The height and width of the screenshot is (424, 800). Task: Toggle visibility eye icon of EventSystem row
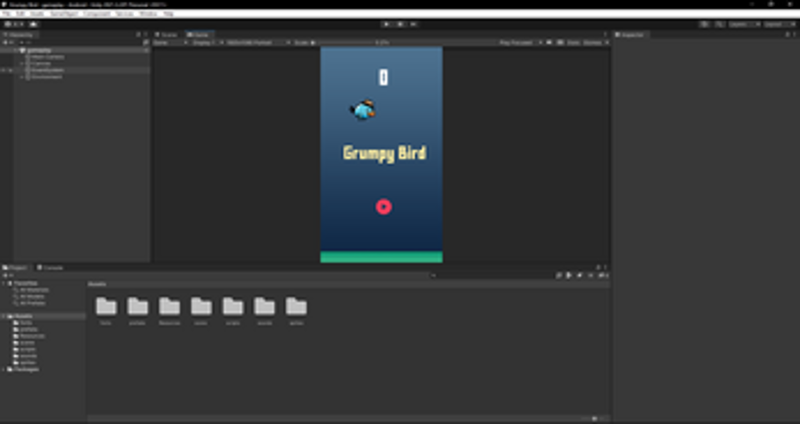tap(4, 70)
